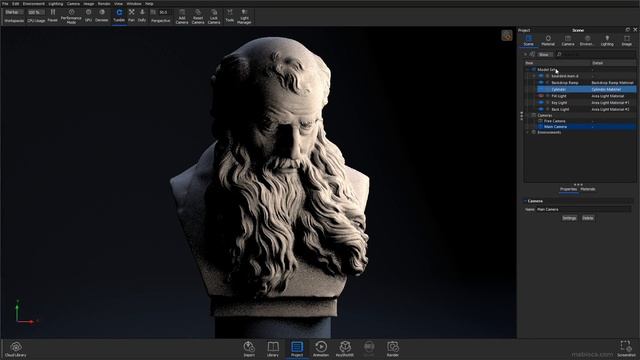Click the Fill Light Area Light Material cell

pos(608,96)
